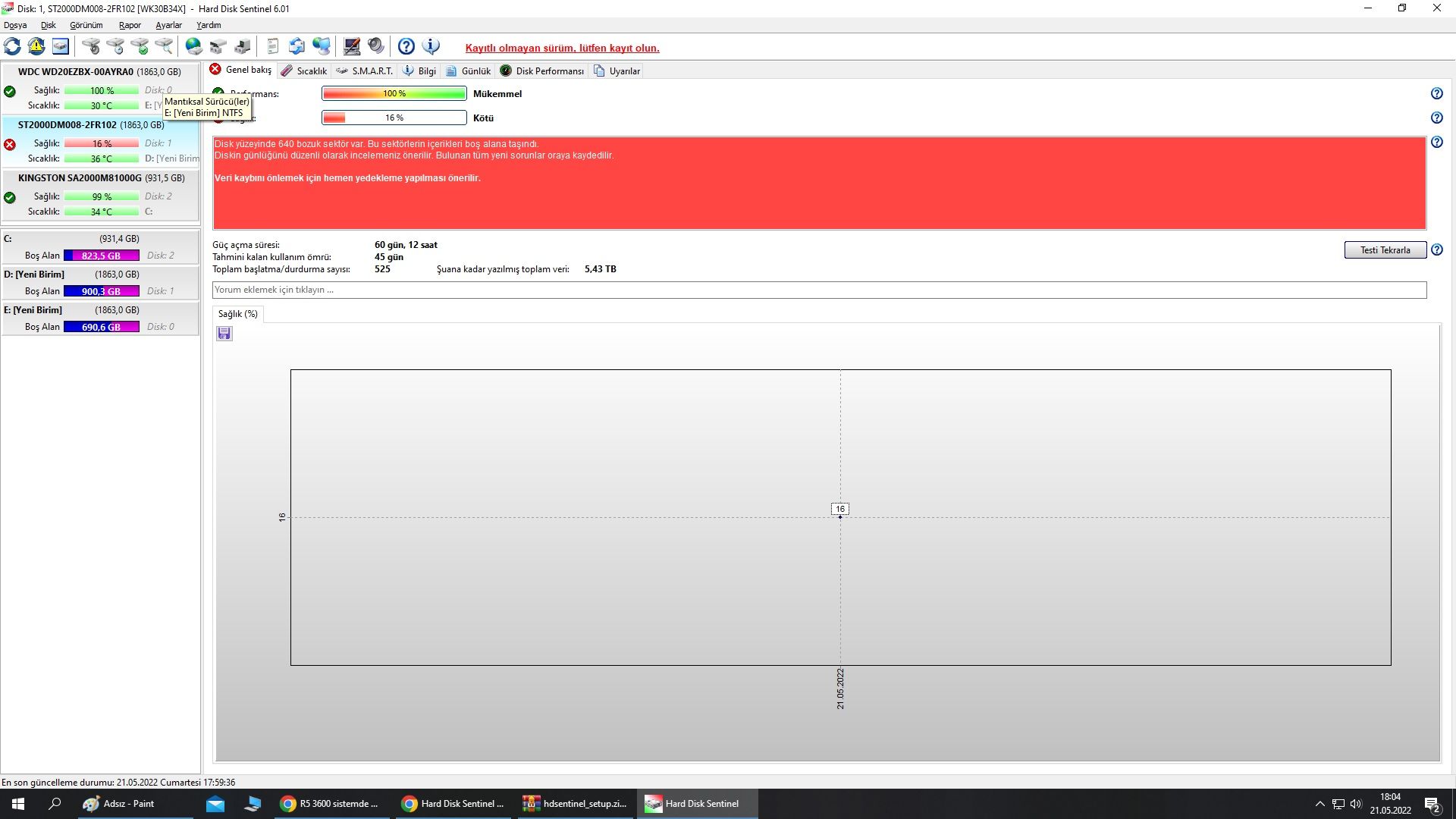Open the Rapor menu
Viewport: 1456px width, 819px height.
tap(130, 25)
